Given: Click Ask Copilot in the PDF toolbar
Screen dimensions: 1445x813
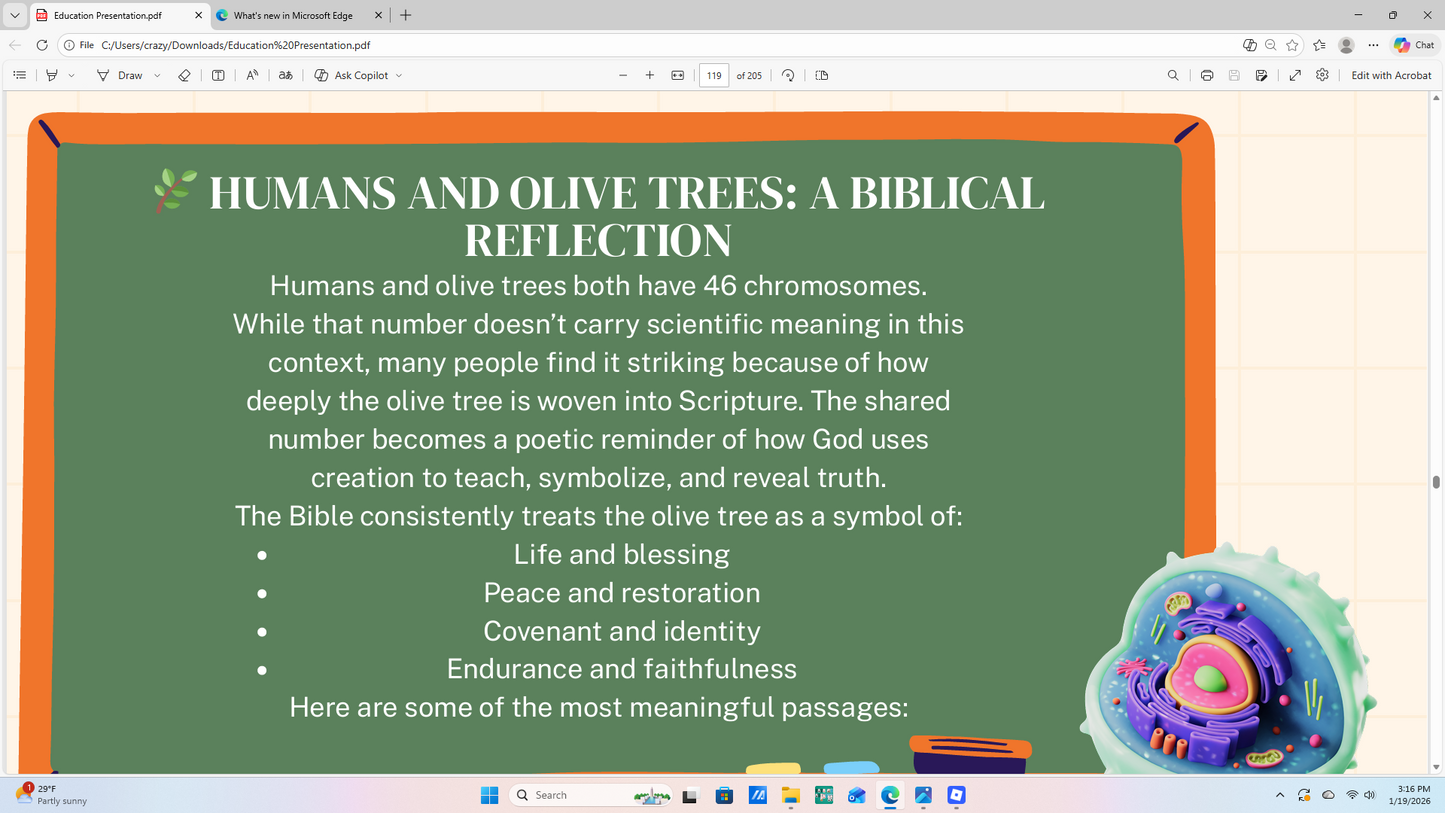Looking at the screenshot, I should (x=351, y=75).
